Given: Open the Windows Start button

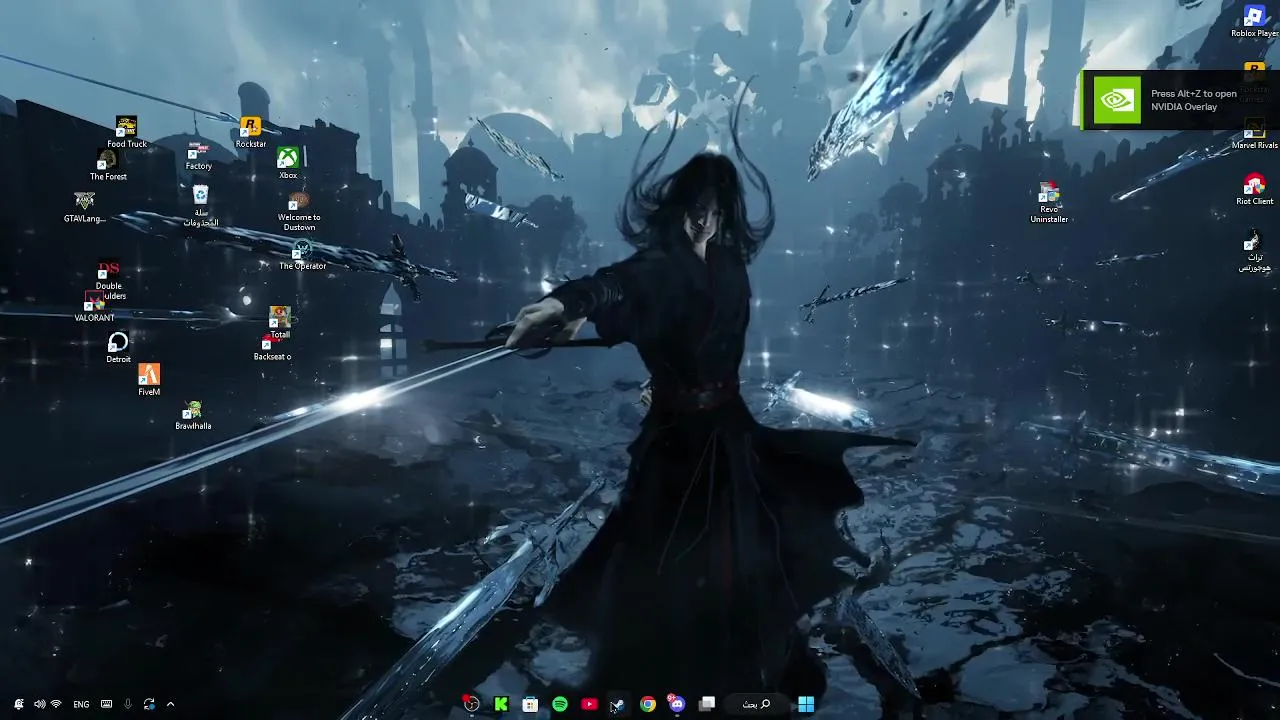Looking at the screenshot, I should [x=805, y=704].
